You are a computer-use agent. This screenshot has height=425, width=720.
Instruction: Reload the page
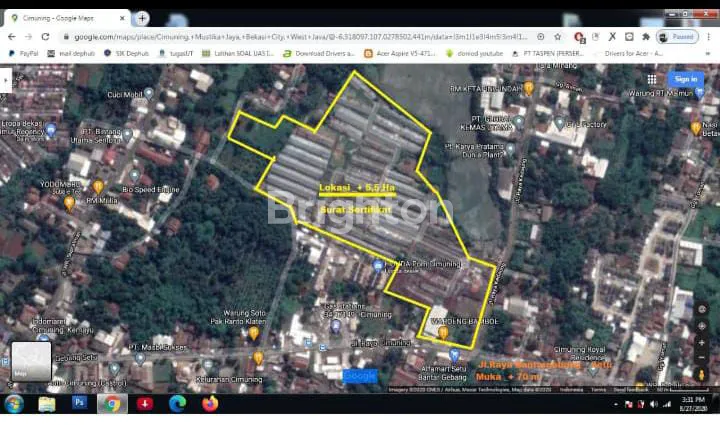point(45,36)
